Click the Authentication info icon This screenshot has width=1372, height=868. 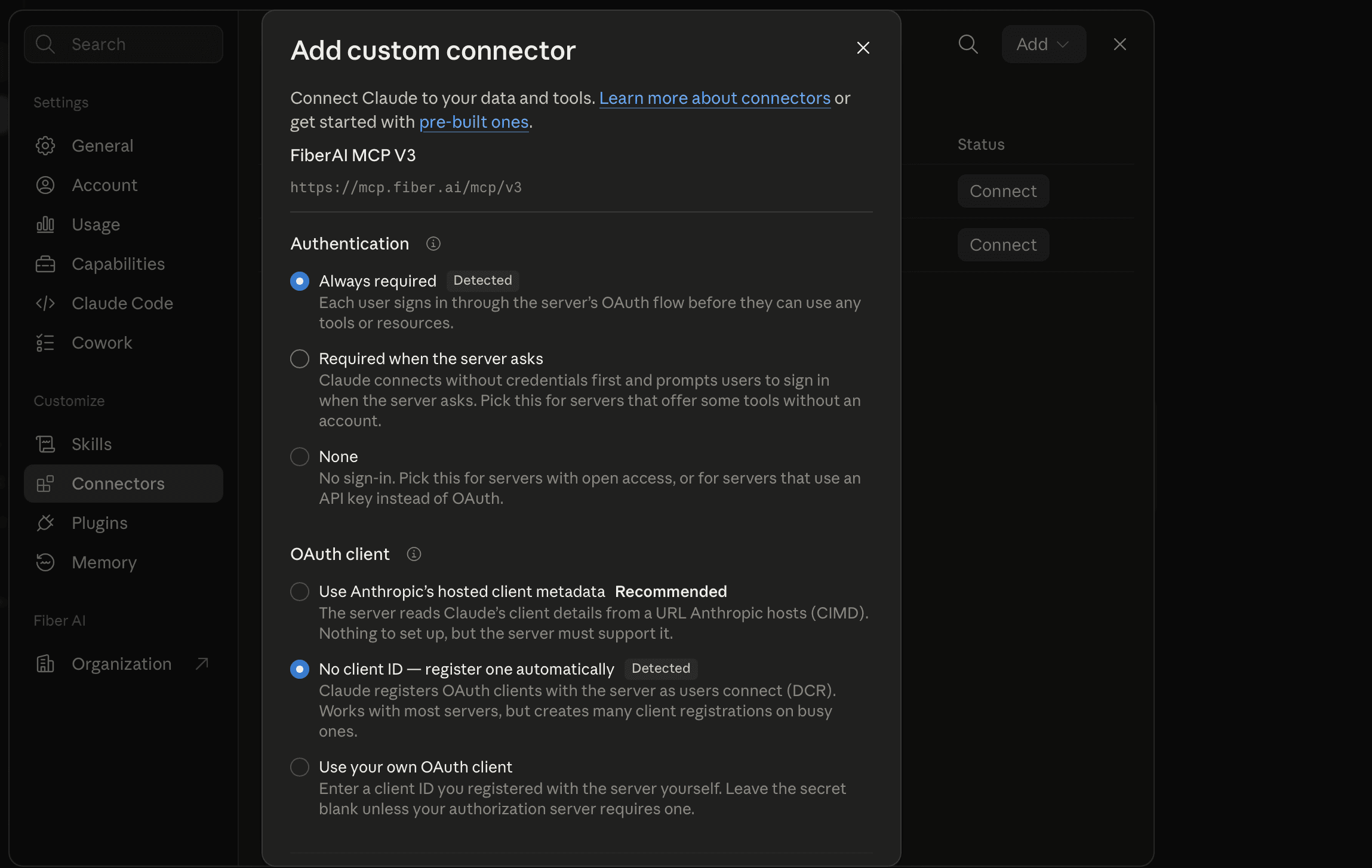point(433,244)
